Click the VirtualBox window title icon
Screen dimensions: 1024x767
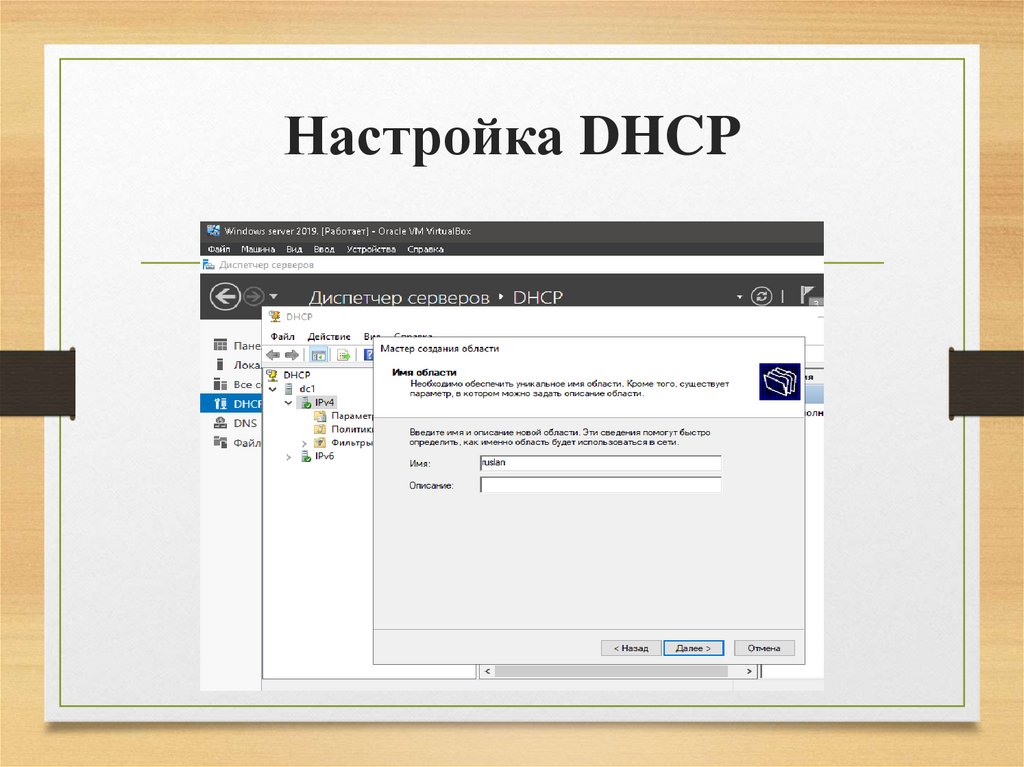pos(213,231)
